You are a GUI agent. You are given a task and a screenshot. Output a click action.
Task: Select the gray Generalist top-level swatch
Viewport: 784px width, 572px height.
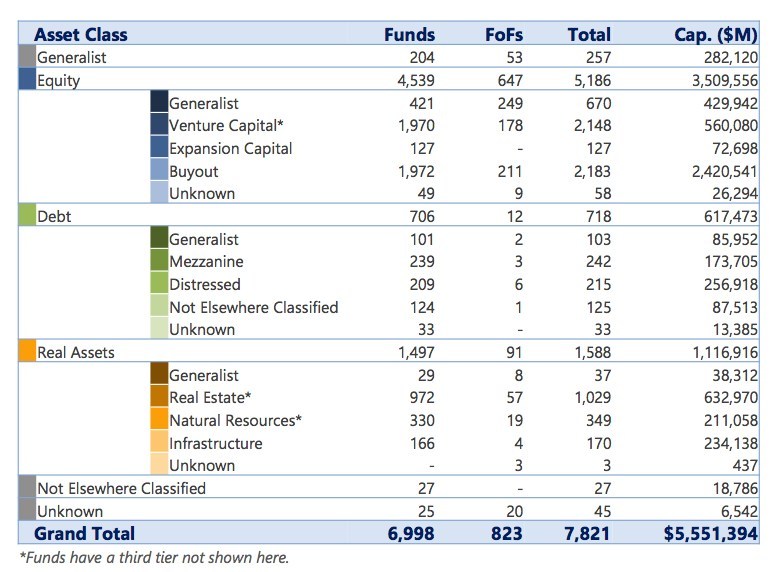point(27,57)
